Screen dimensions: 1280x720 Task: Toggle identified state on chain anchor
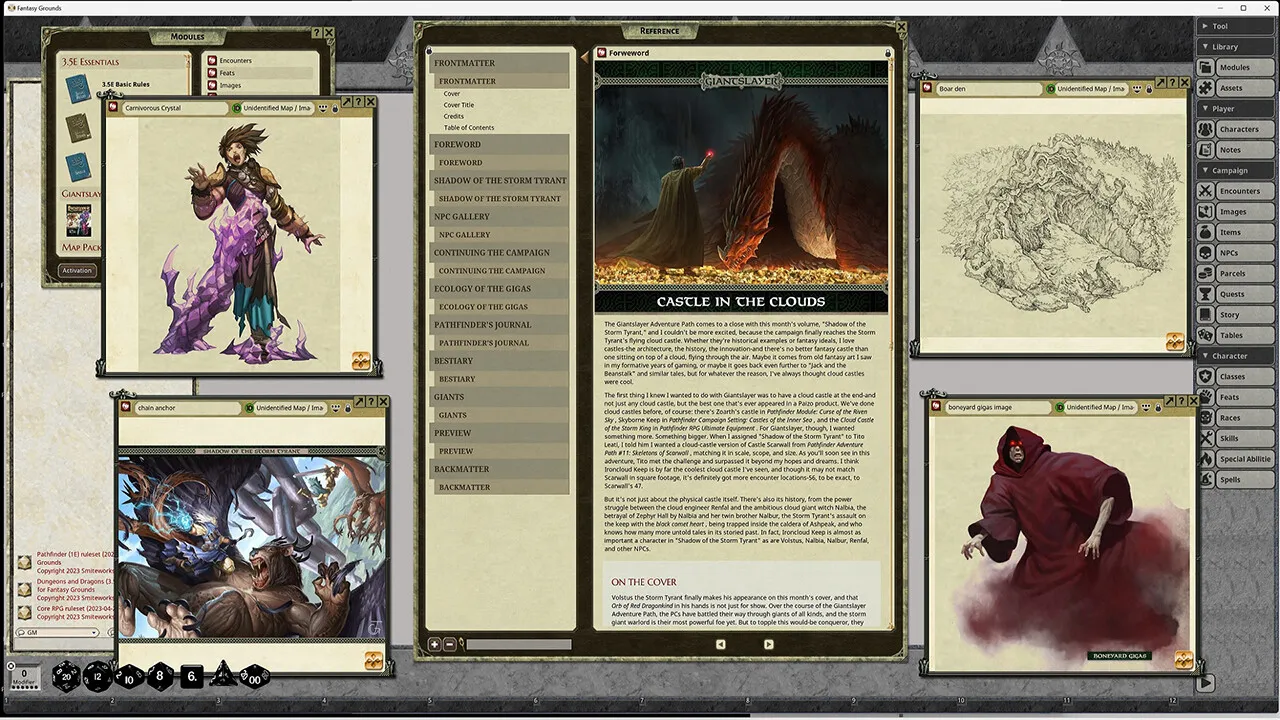tap(249, 408)
